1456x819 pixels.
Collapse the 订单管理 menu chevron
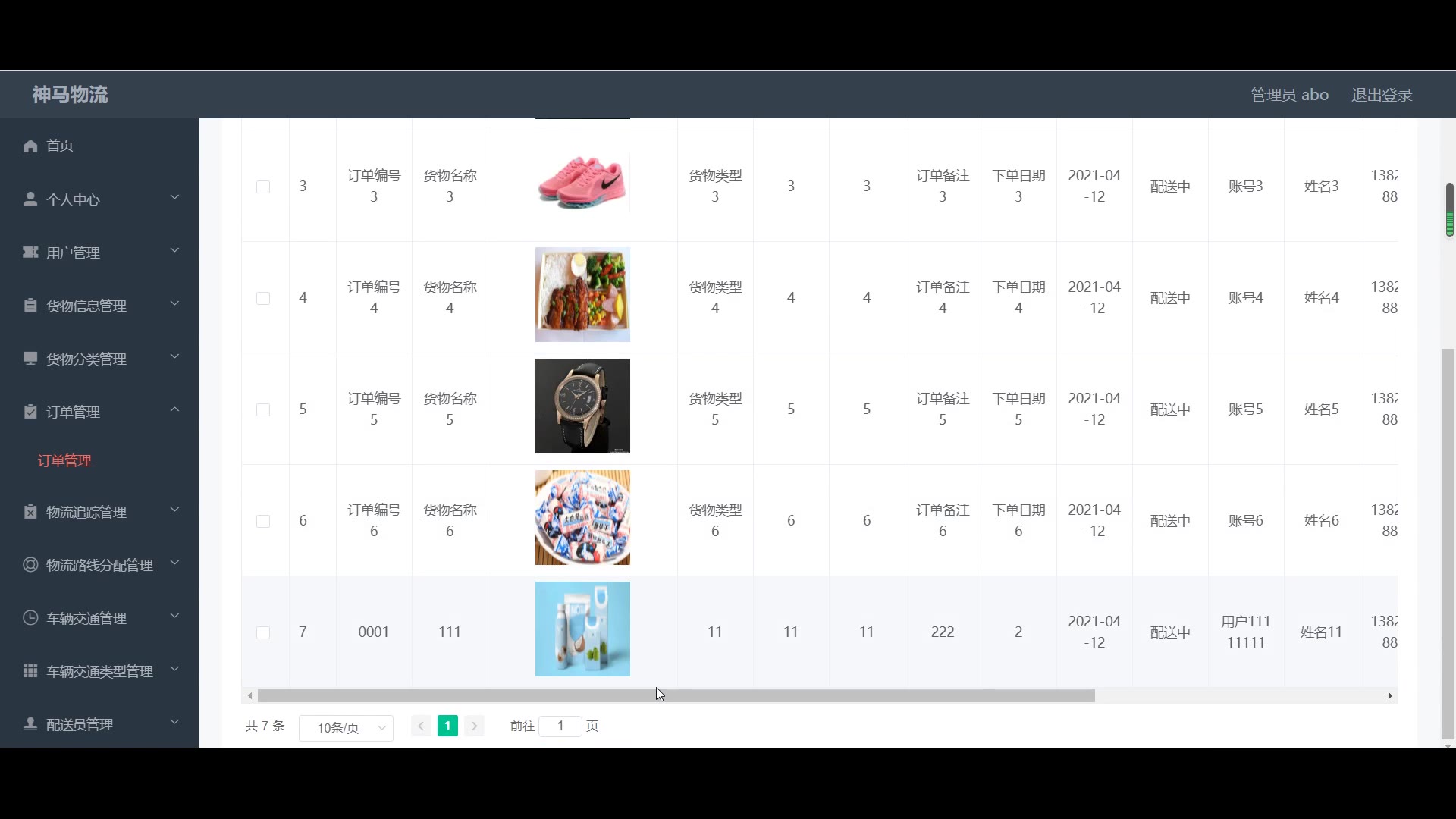[x=174, y=410]
